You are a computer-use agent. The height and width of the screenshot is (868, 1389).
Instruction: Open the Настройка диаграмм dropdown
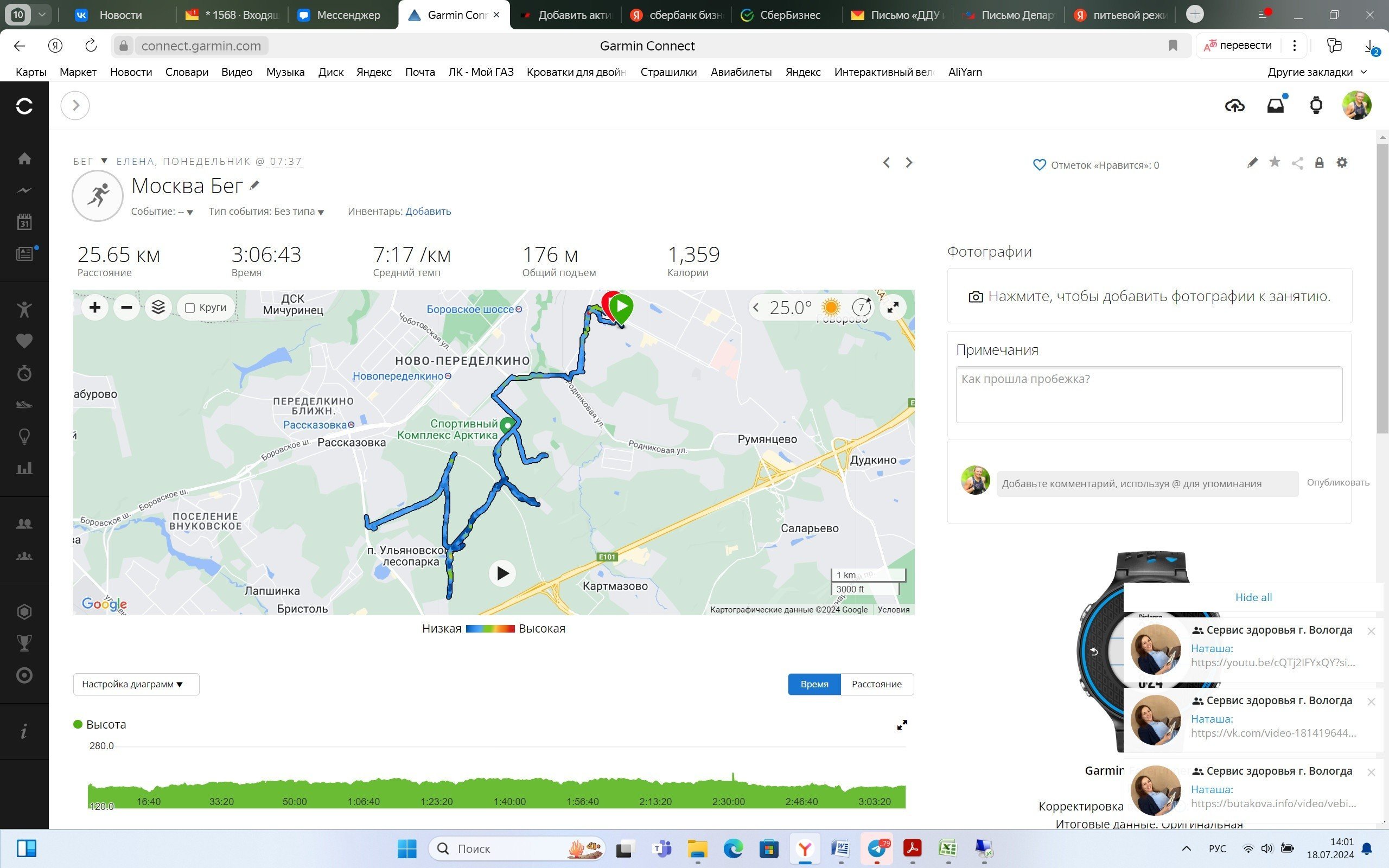coord(136,684)
